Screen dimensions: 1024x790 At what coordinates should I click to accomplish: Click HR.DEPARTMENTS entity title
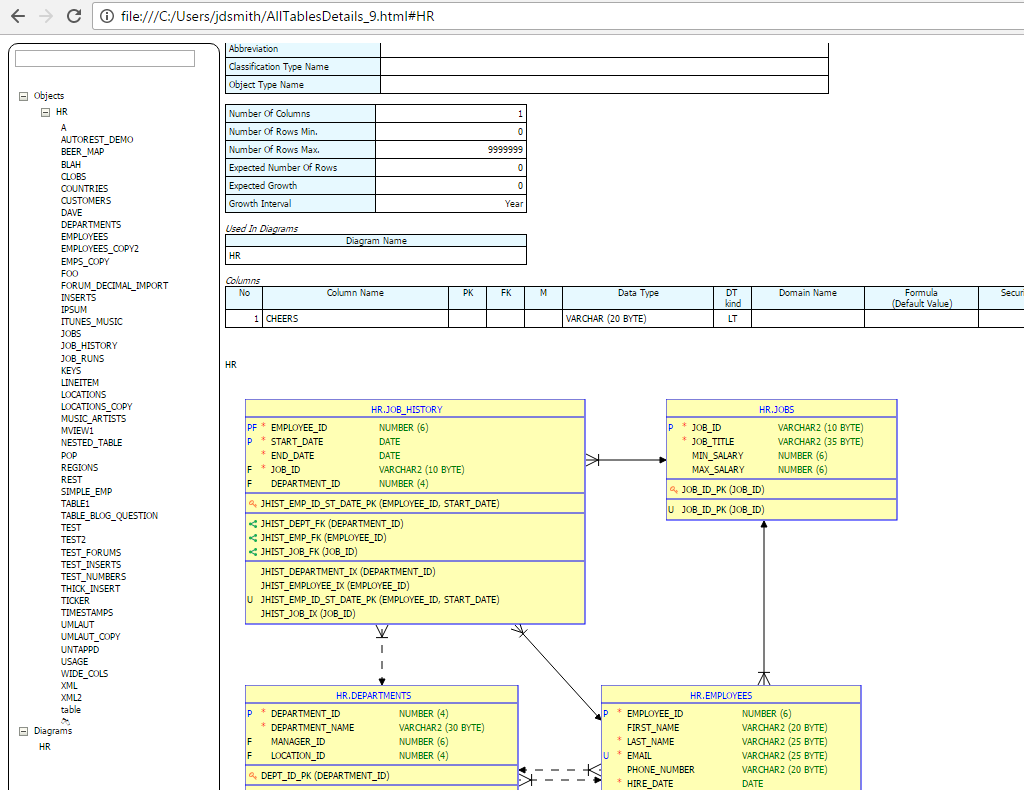(374, 696)
